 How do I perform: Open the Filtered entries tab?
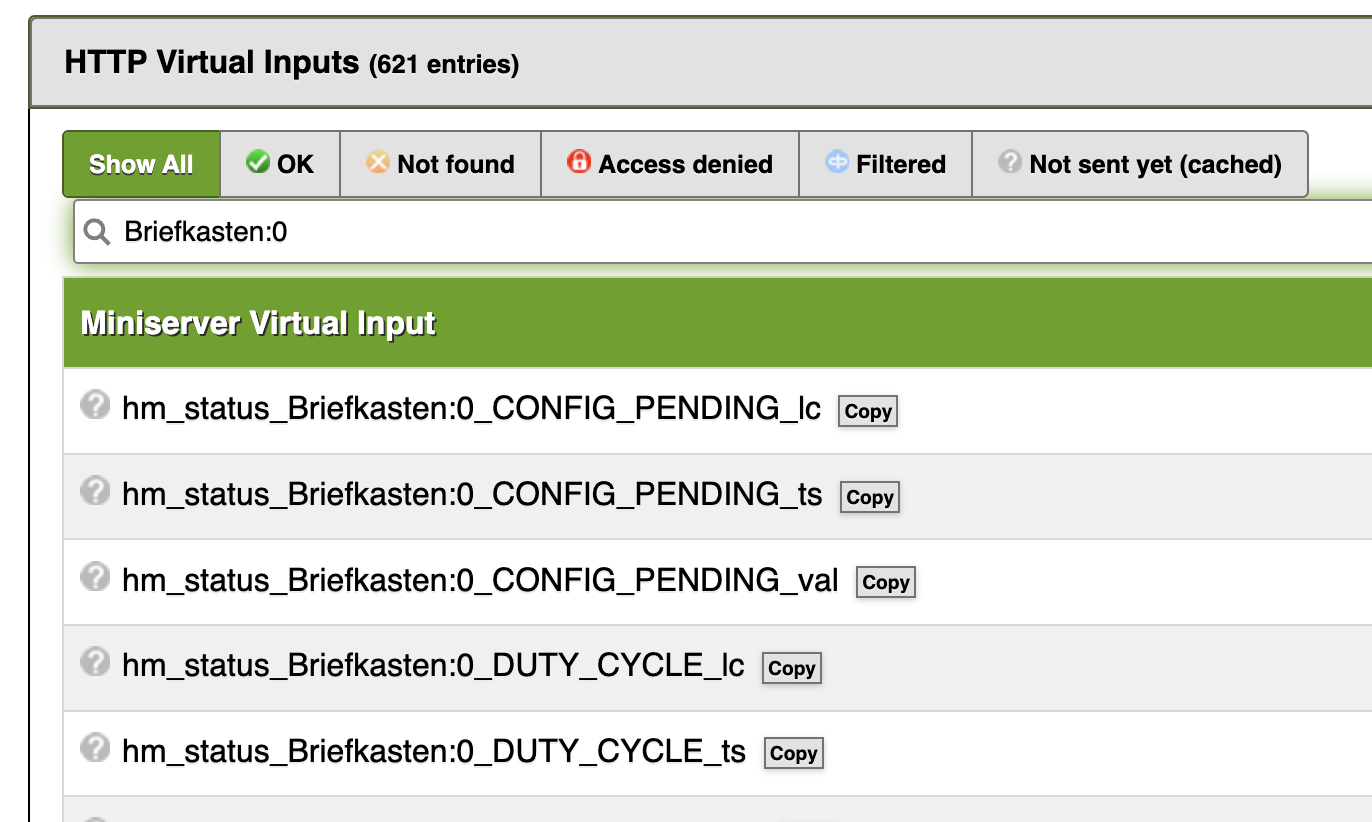click(886, 164)
